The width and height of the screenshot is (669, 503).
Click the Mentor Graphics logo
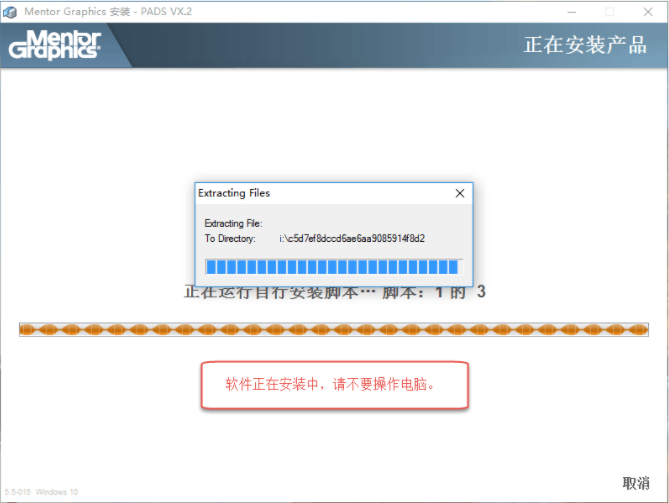tap(55, 45)
